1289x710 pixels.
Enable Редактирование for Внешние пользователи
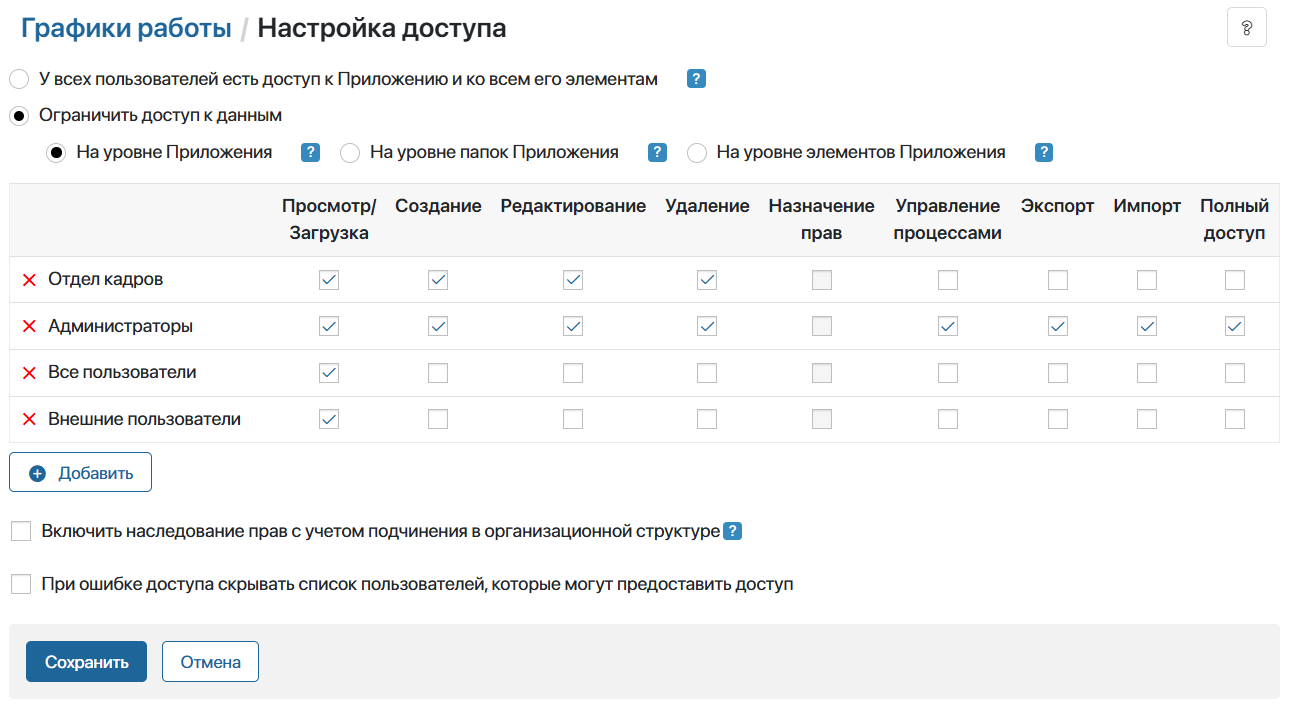tap(573, 419)
